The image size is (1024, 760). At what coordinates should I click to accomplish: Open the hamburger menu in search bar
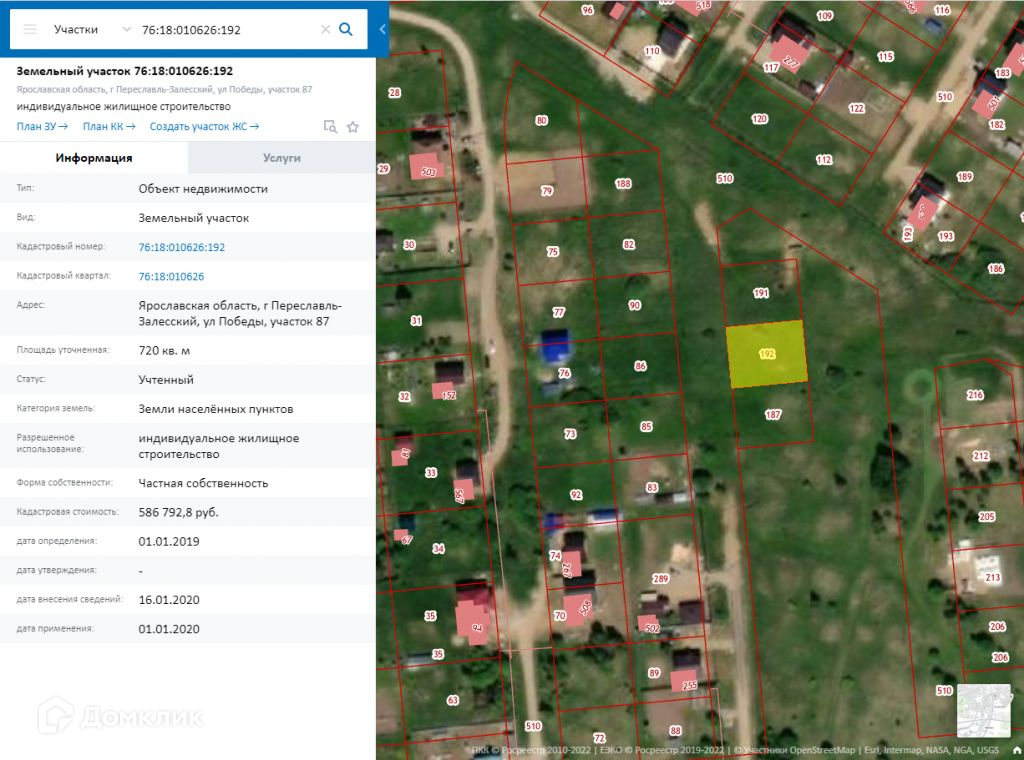pos(30,29)
